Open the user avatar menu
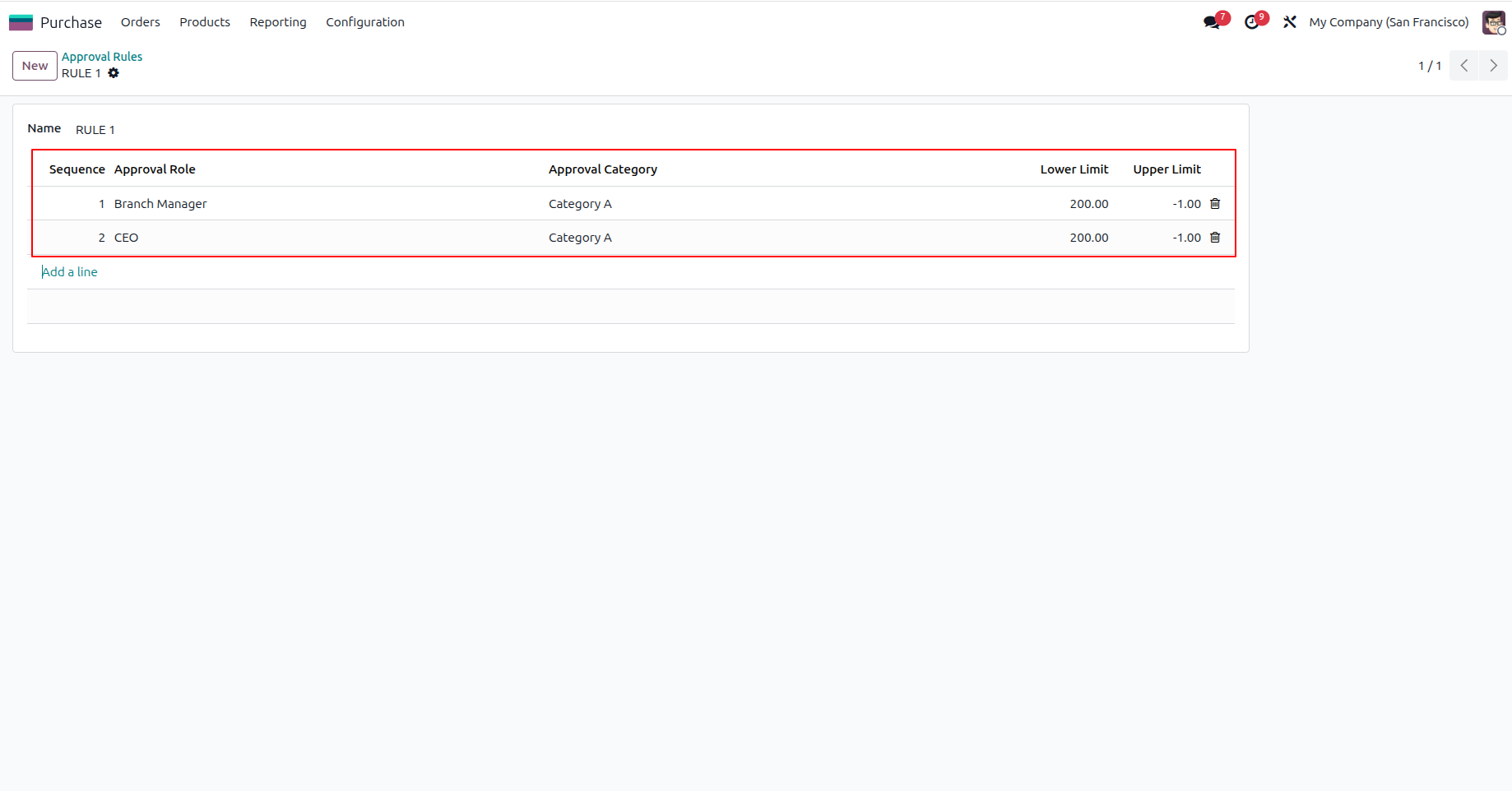 click(x=1493, y=22)
